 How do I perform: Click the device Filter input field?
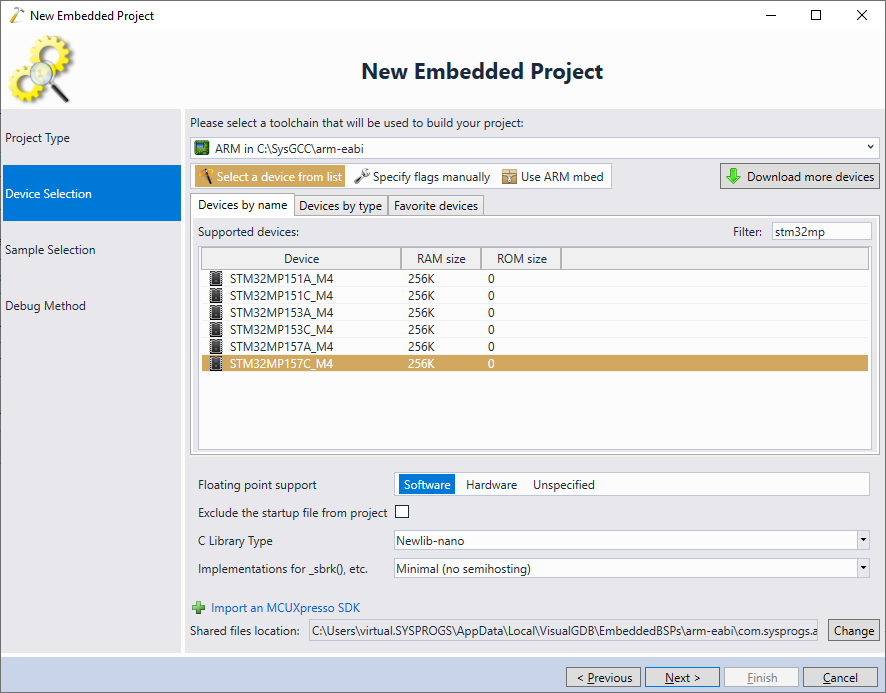[x=822, y=231]
